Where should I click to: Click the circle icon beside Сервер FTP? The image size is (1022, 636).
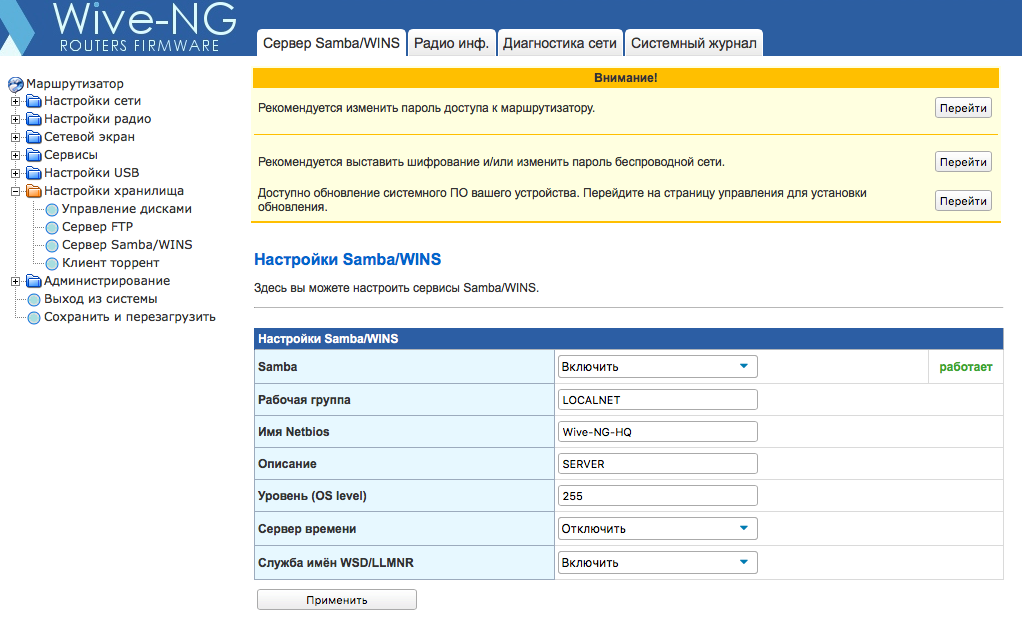point(51,227)
